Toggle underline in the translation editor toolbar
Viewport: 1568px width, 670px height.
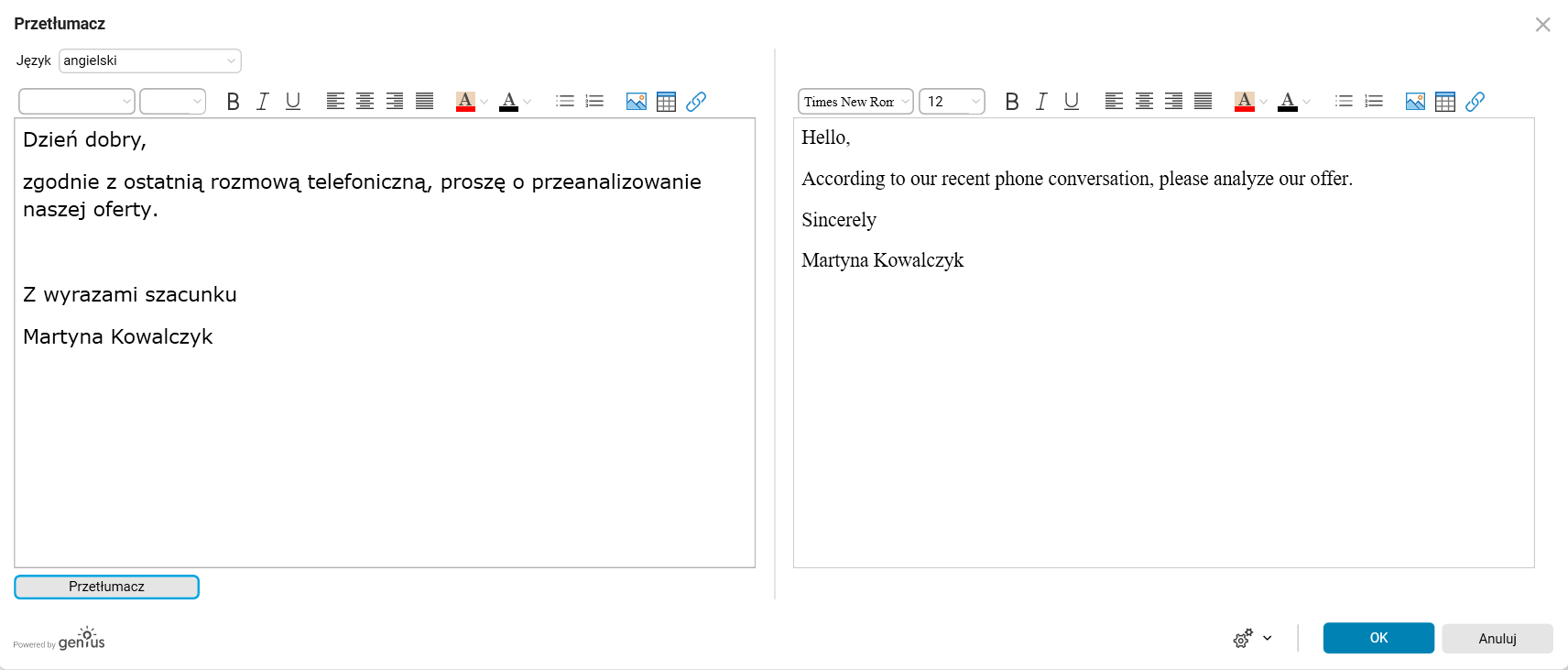(x=1072, y=102)
